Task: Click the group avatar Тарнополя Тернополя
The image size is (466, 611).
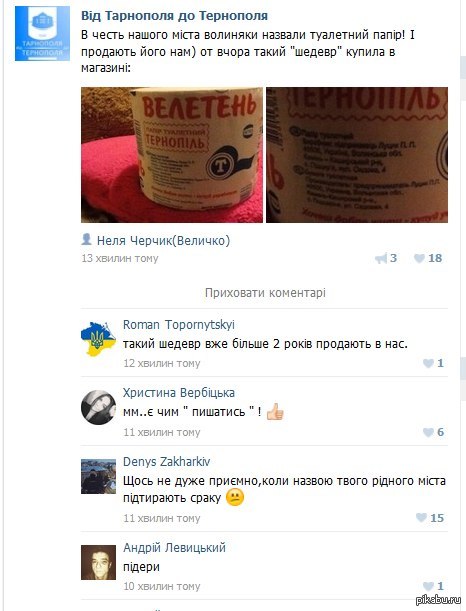Action: tap(42, 34)
